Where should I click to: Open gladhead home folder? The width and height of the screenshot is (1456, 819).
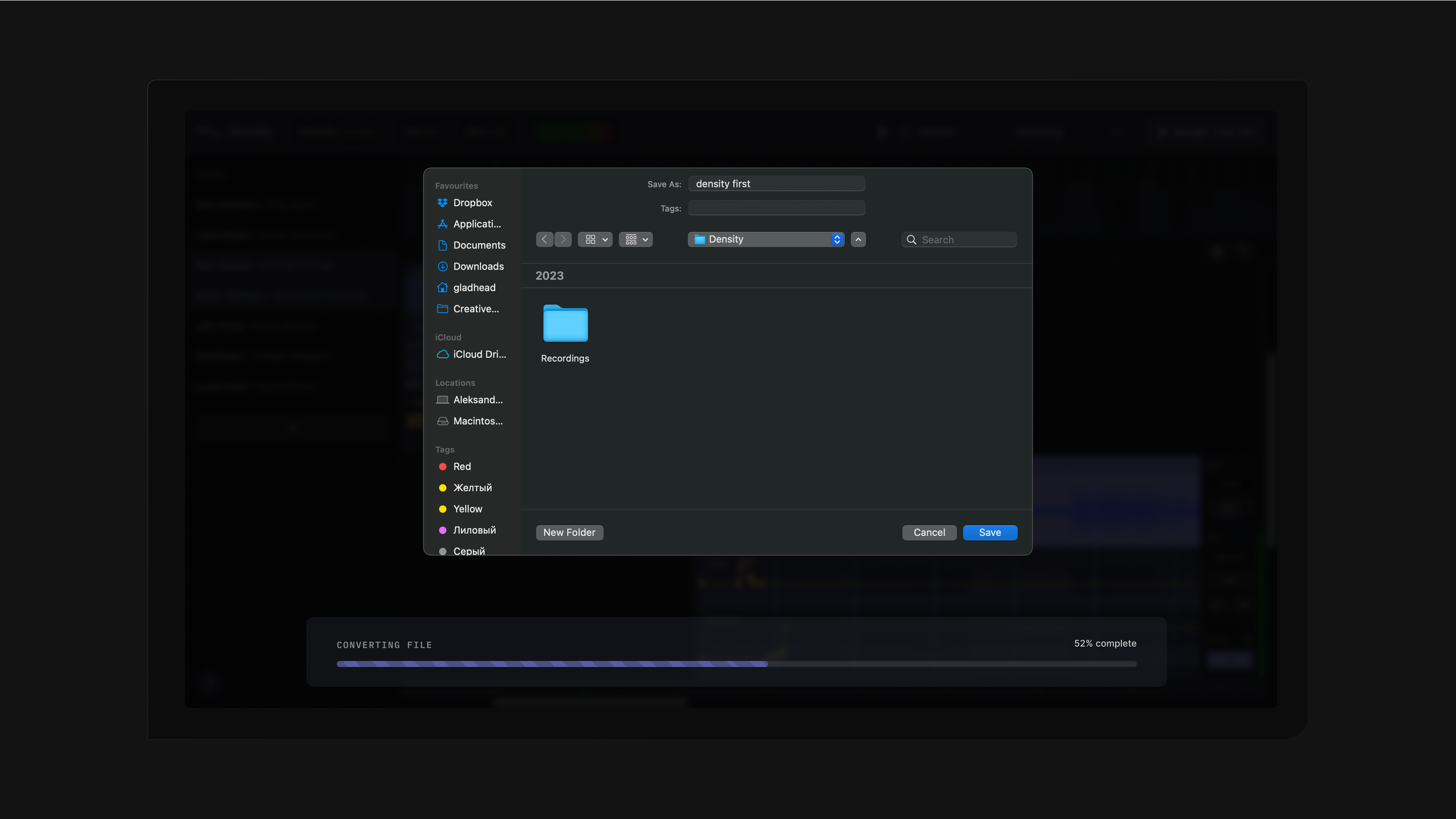pyautogui.click(x=473, y=288)
